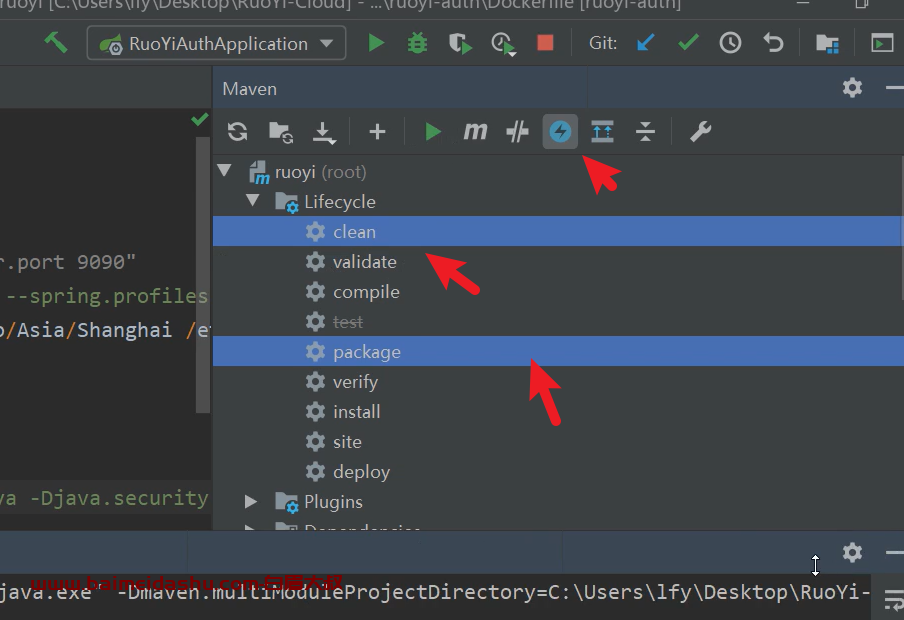Collapse the ruoyi (root) node
Image resolution: width=904 pixels, height=620 pixels.
click(x=224, y=171)
